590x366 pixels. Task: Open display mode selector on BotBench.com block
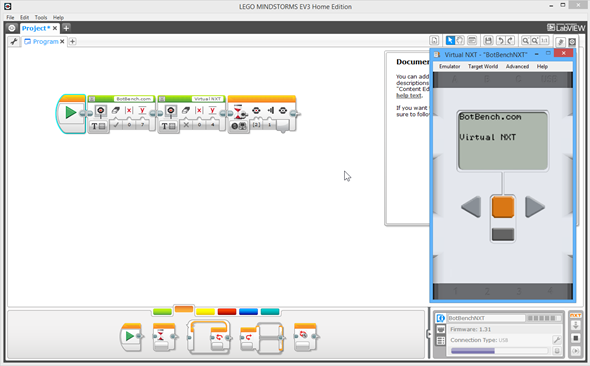pos(98,126)
